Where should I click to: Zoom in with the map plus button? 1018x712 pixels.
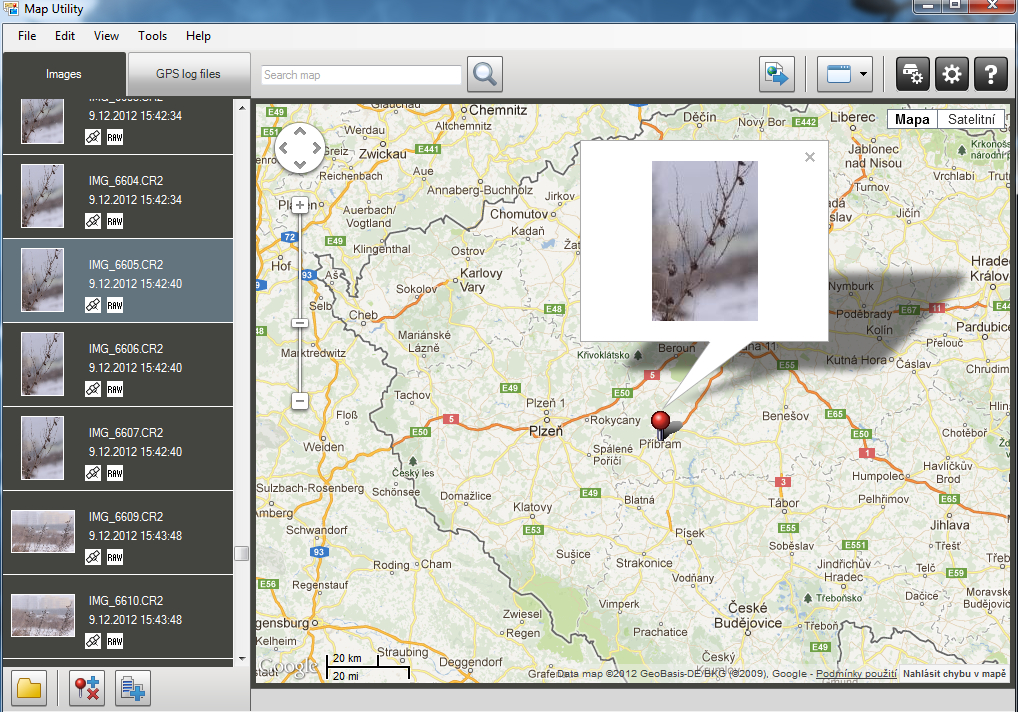(299, 206)
